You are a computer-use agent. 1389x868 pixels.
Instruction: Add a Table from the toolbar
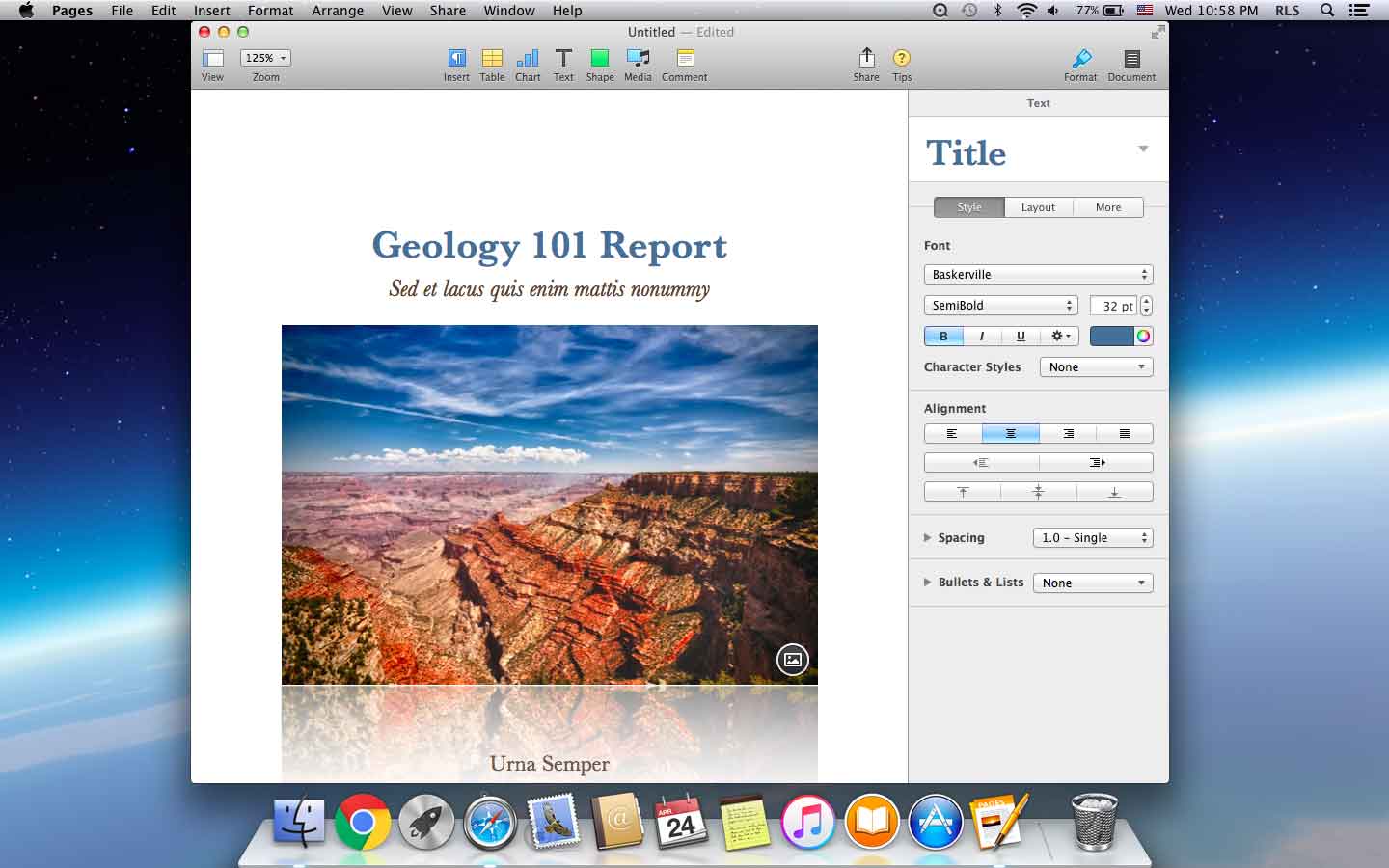pos(492,59)
